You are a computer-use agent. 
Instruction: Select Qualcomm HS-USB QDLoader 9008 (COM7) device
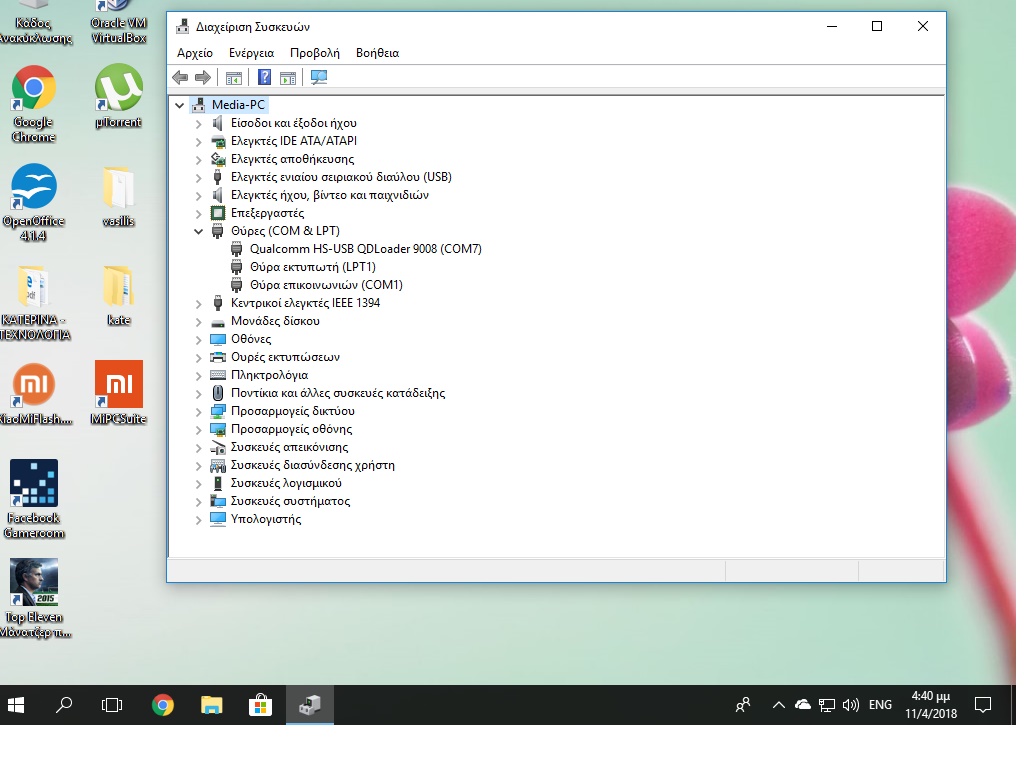(x=365, y=249)
